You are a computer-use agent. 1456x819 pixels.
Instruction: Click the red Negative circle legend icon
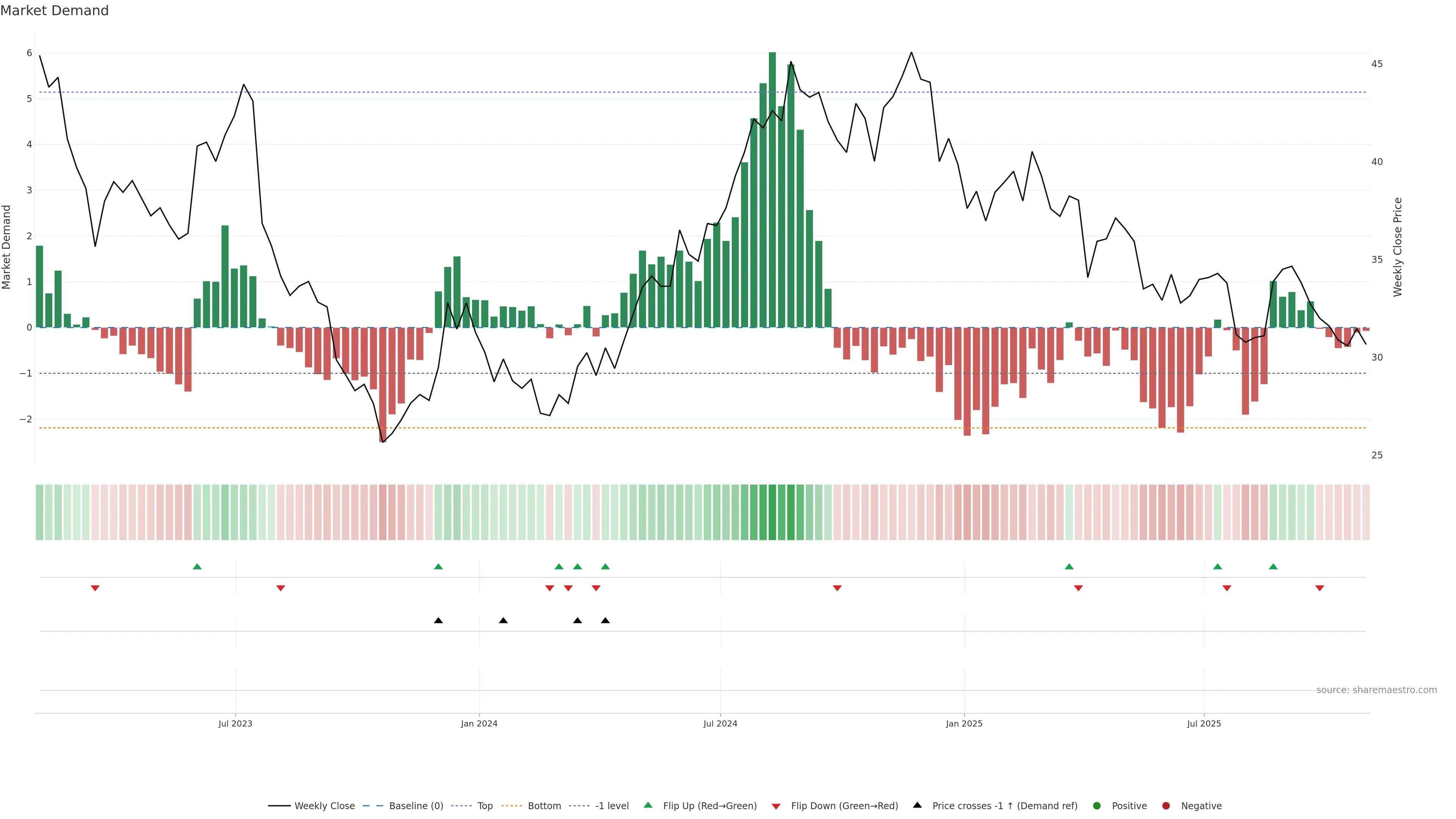click(1166, 805)
